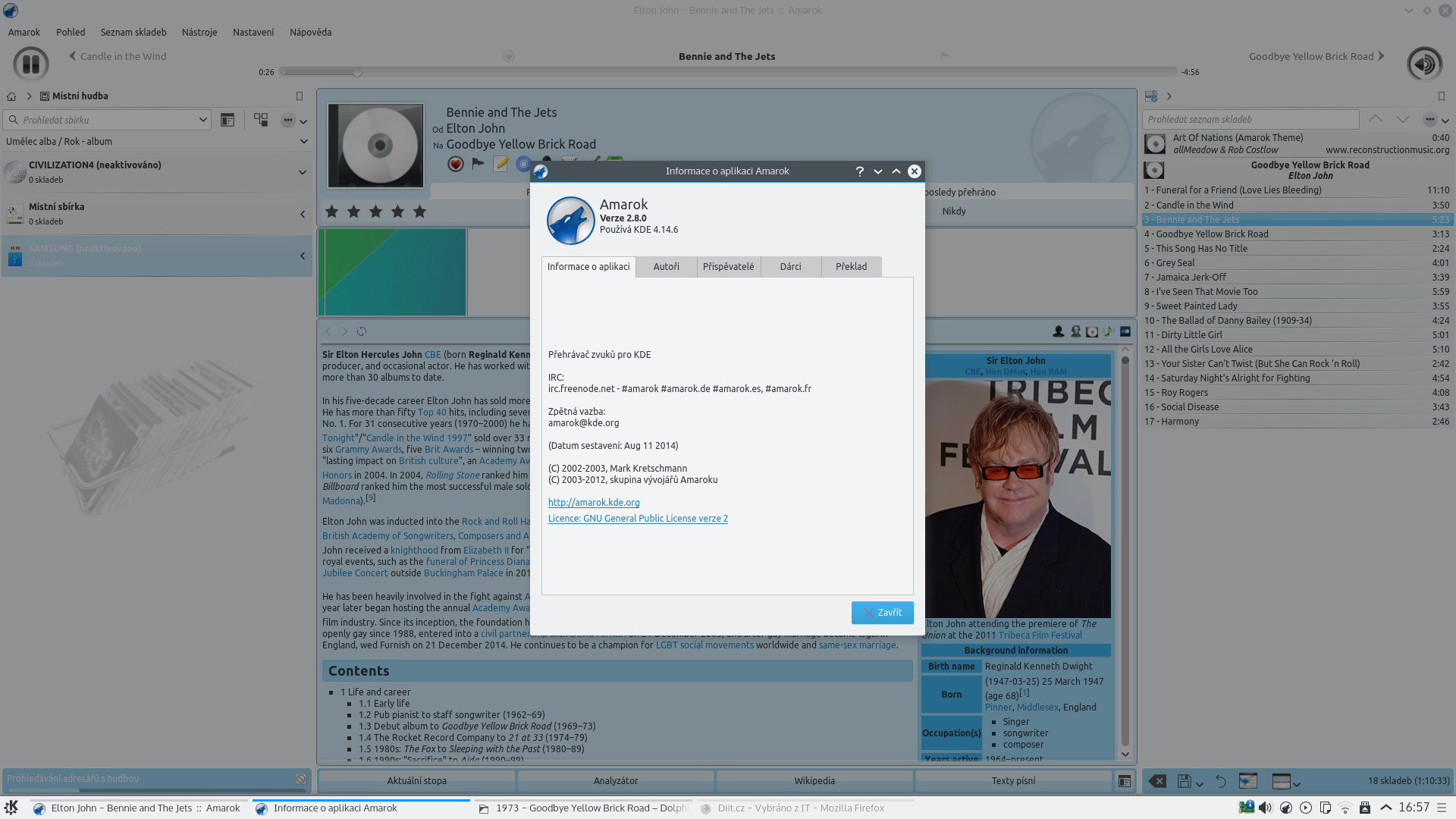Switch to the Překlad tab
The image size is (1456, 819).
pos(852,267)
